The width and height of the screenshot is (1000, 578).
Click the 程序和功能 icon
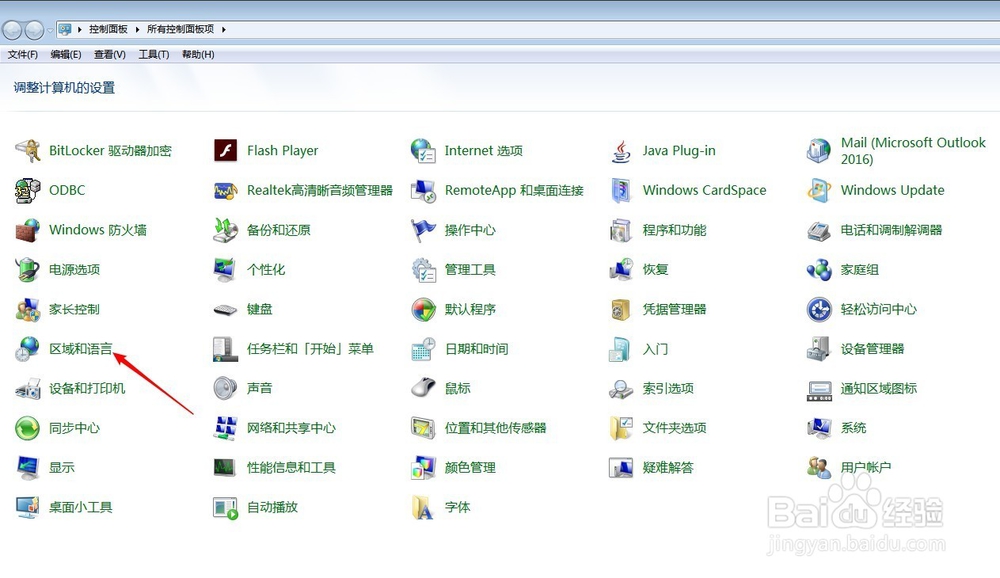621,230
